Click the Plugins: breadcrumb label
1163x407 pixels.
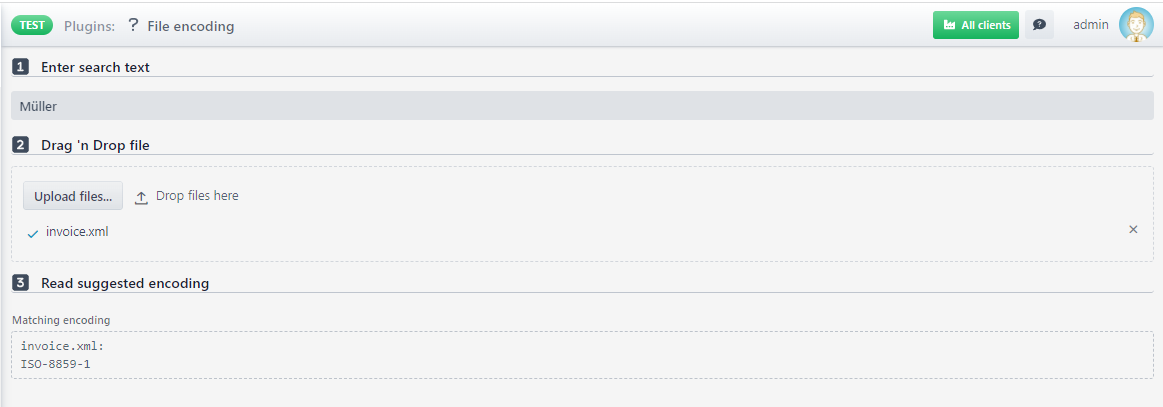[90, 26]
